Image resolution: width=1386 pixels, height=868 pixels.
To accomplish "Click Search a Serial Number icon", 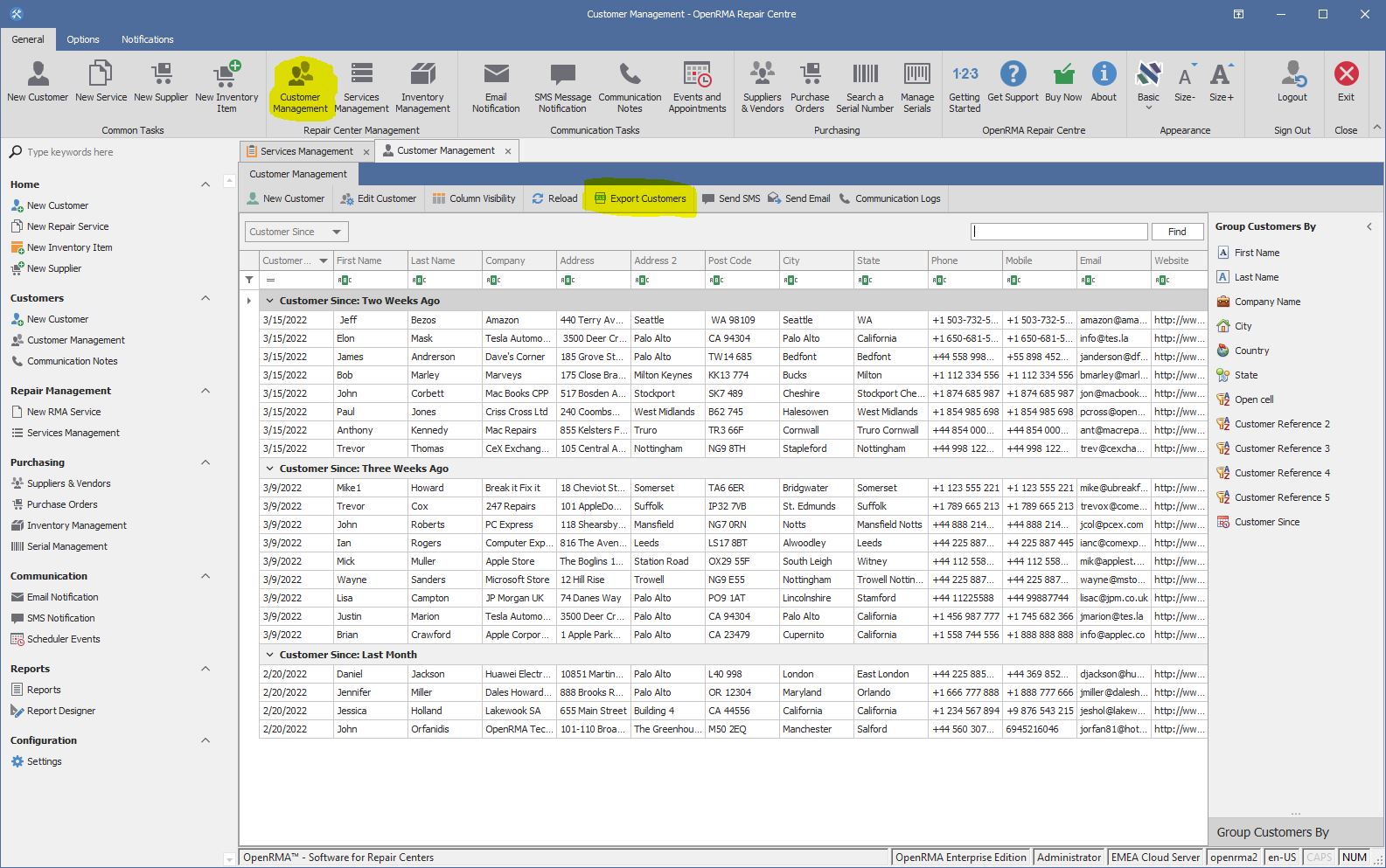I will click(865, 87).
